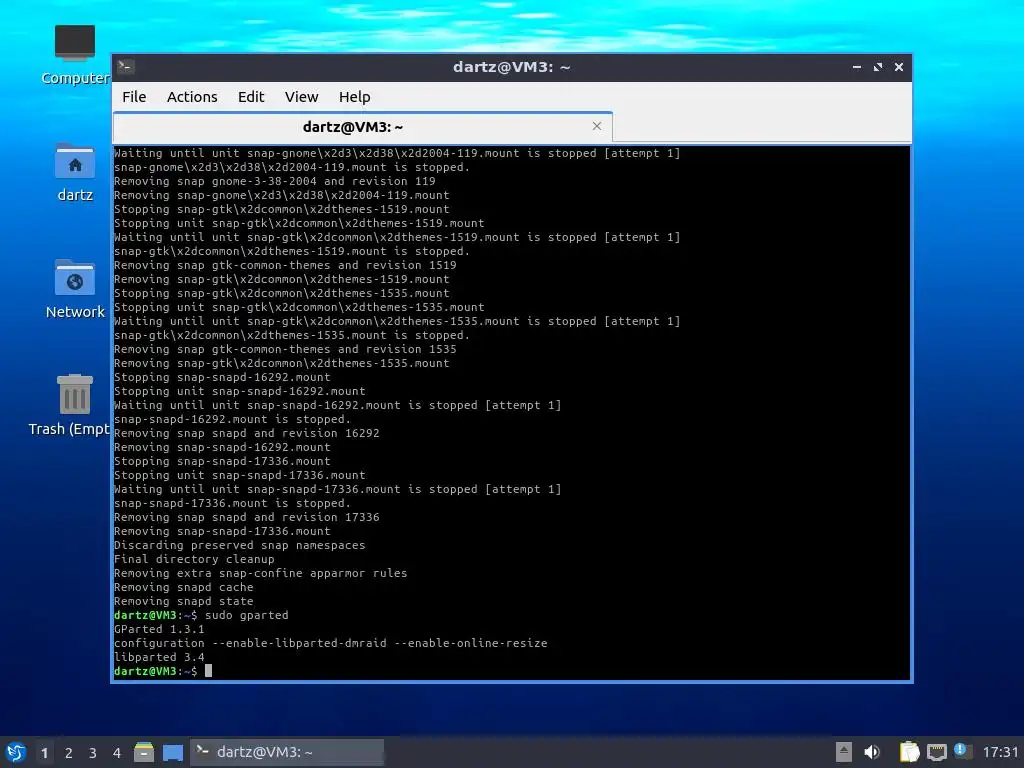Click 'Removing snap gnome-3-38-2004 and revision 119'
Image resolution: width=1024 pixels, height=768 pixels.
(x=274, y=181)
